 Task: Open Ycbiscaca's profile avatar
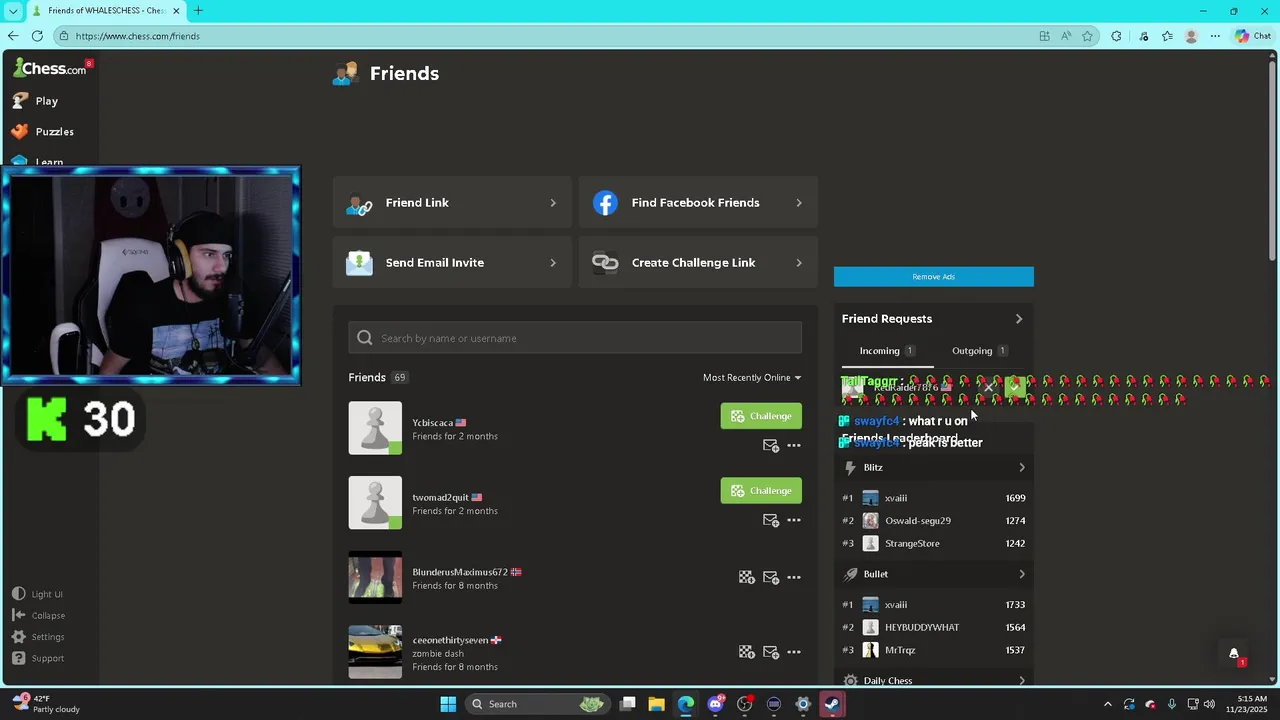click(375, 428)
